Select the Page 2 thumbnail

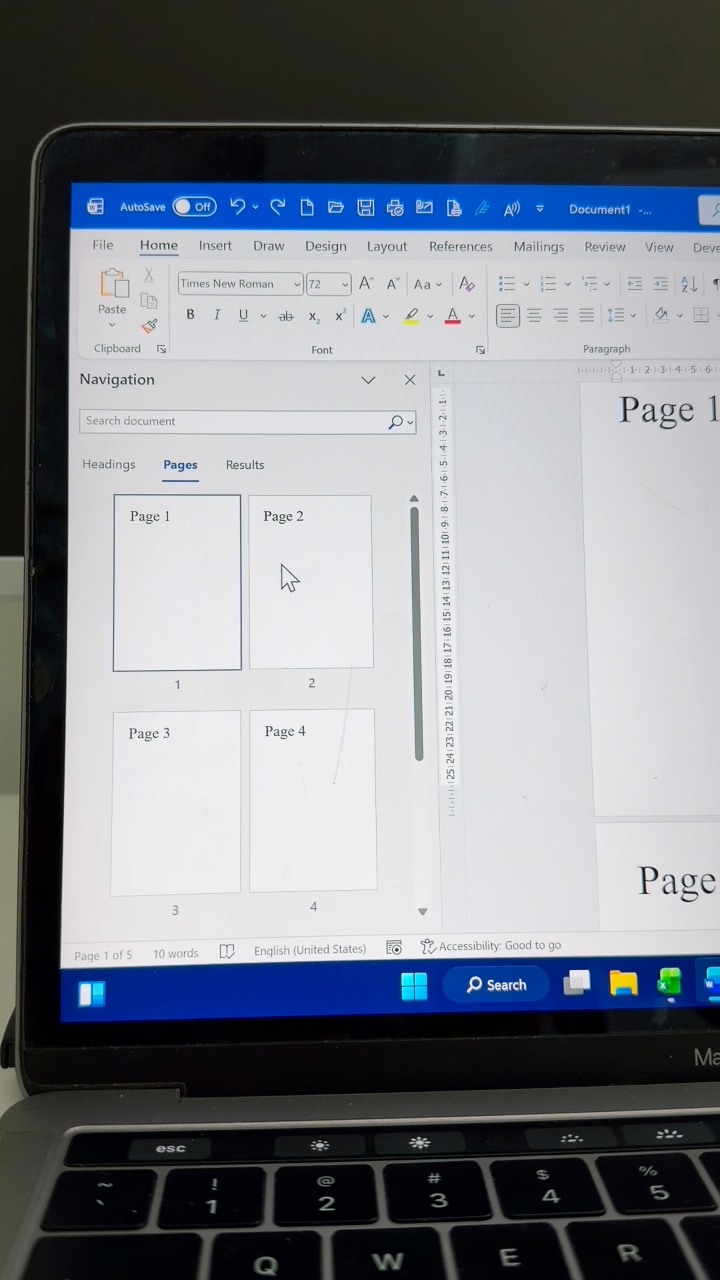pyautogui.click(x=311, y=582)
